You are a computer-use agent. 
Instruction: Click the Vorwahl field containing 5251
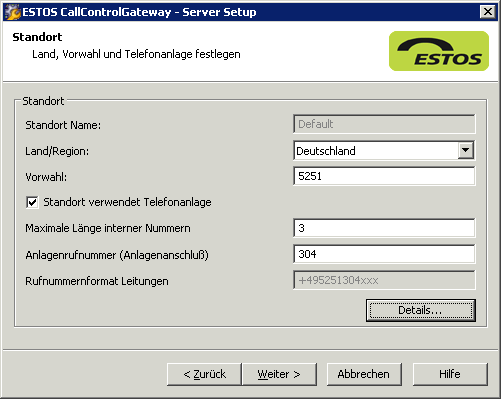[x=384, y=176]
